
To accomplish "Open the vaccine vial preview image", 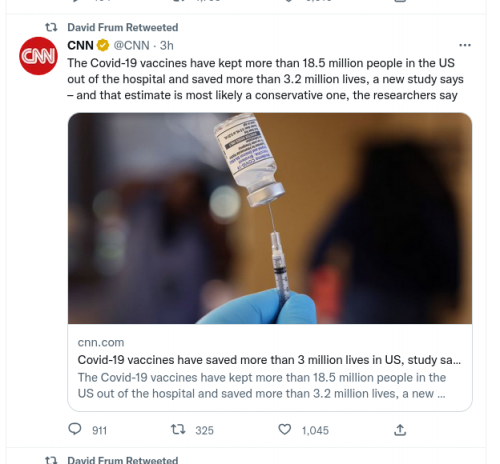I will click(270, 218).
